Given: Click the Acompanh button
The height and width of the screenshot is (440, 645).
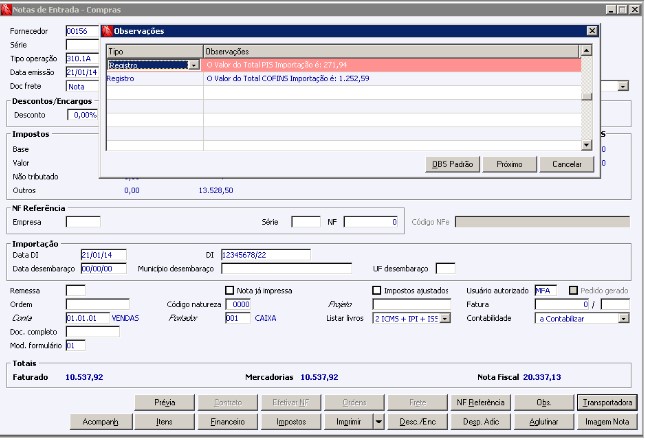Looking at the screenshot, I should click(101, 421).
